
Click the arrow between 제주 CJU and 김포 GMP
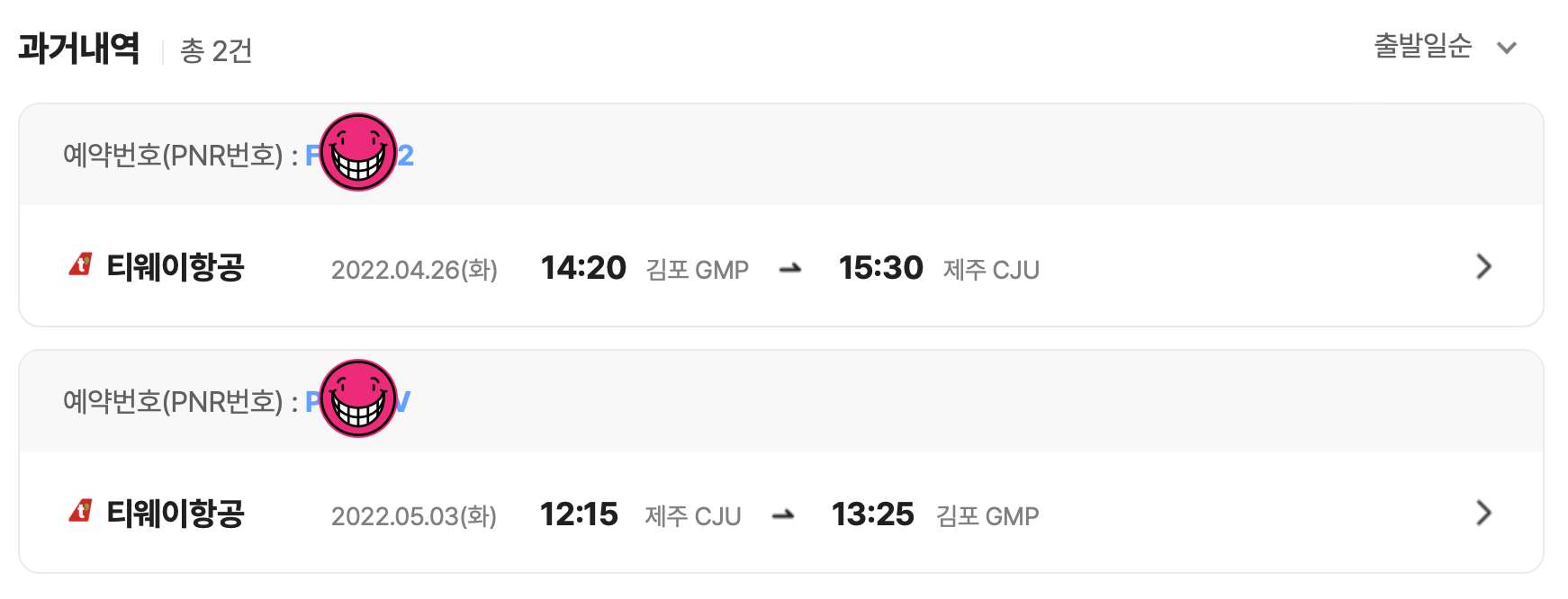point(783,514)
